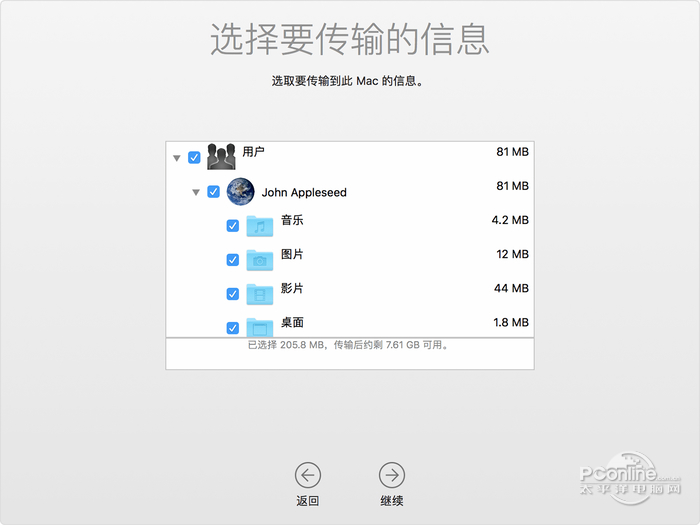Click the 12 MB size value
Image resolution: width=700 pixels, height=525 pixels.
512,254
